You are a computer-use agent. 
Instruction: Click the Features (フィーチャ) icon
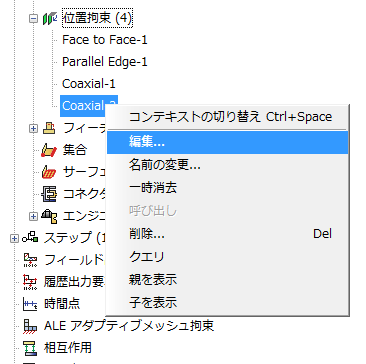click(x=50, y=128)
